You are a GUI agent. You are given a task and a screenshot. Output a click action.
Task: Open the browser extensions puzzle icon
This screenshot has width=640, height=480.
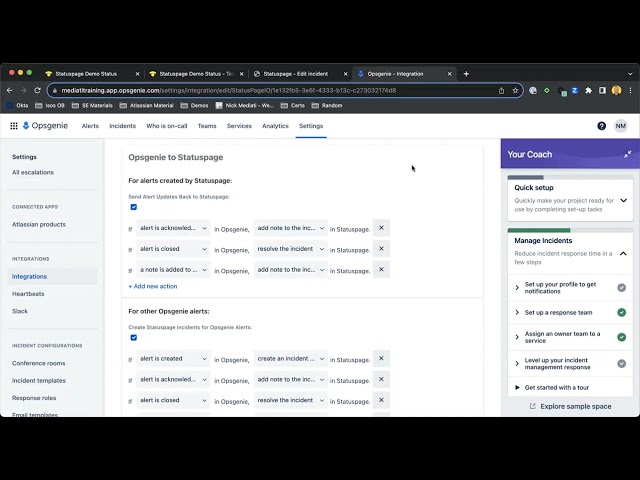click(x=588, y=91)
